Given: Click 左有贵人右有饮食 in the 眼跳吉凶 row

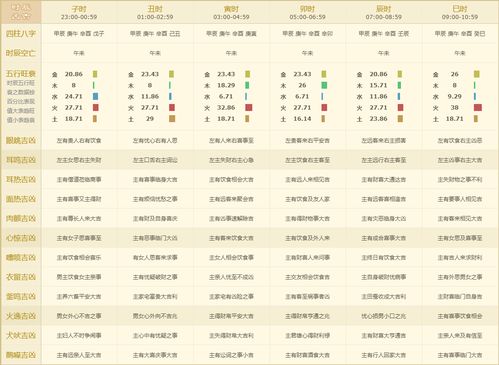Looking at the screenshot, I should point(79,141).
